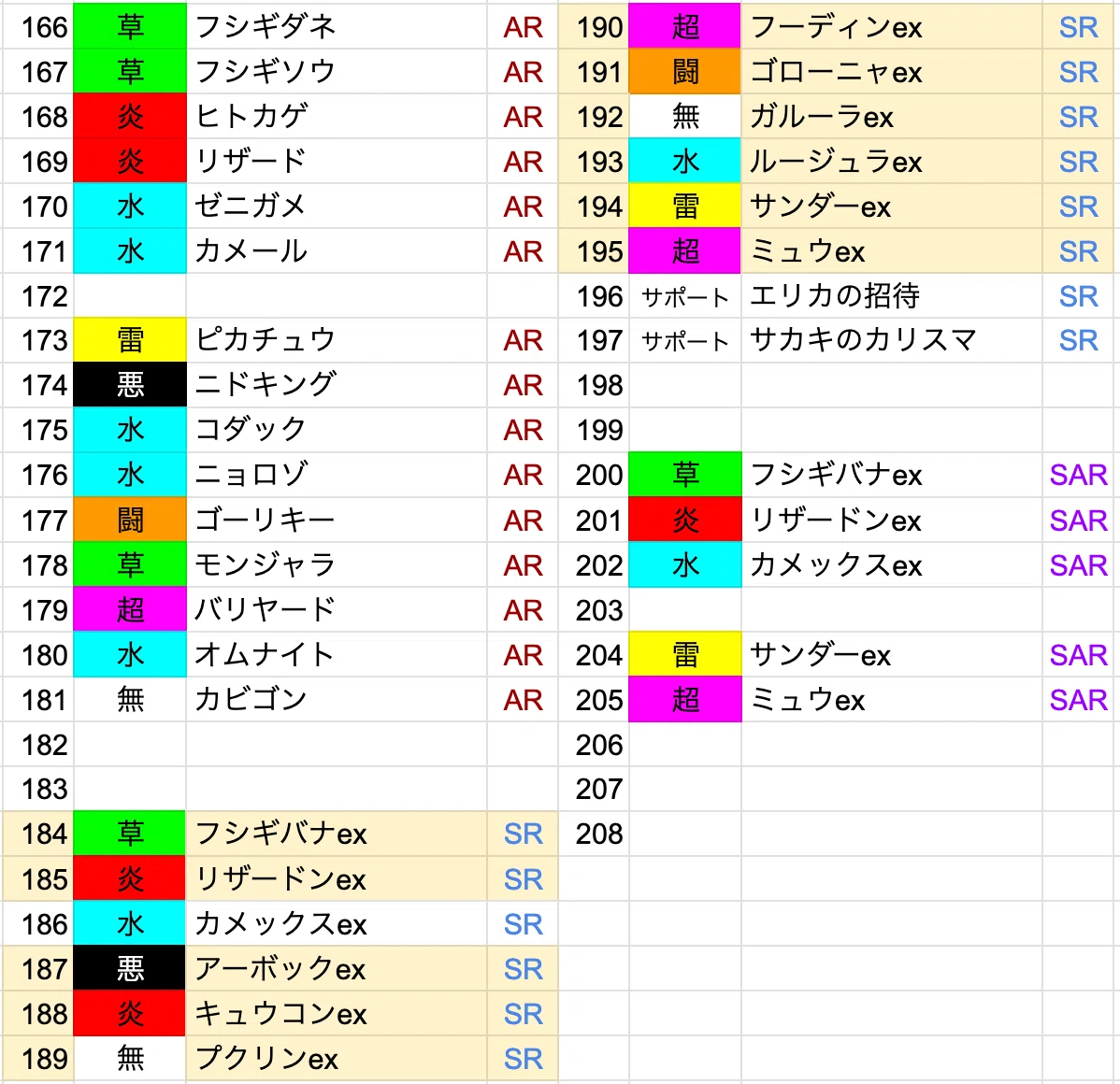Click リザードンex cell in row 201
Image resolution: width=1120 pixels, height=1084 pixels.
pos(892,520)
